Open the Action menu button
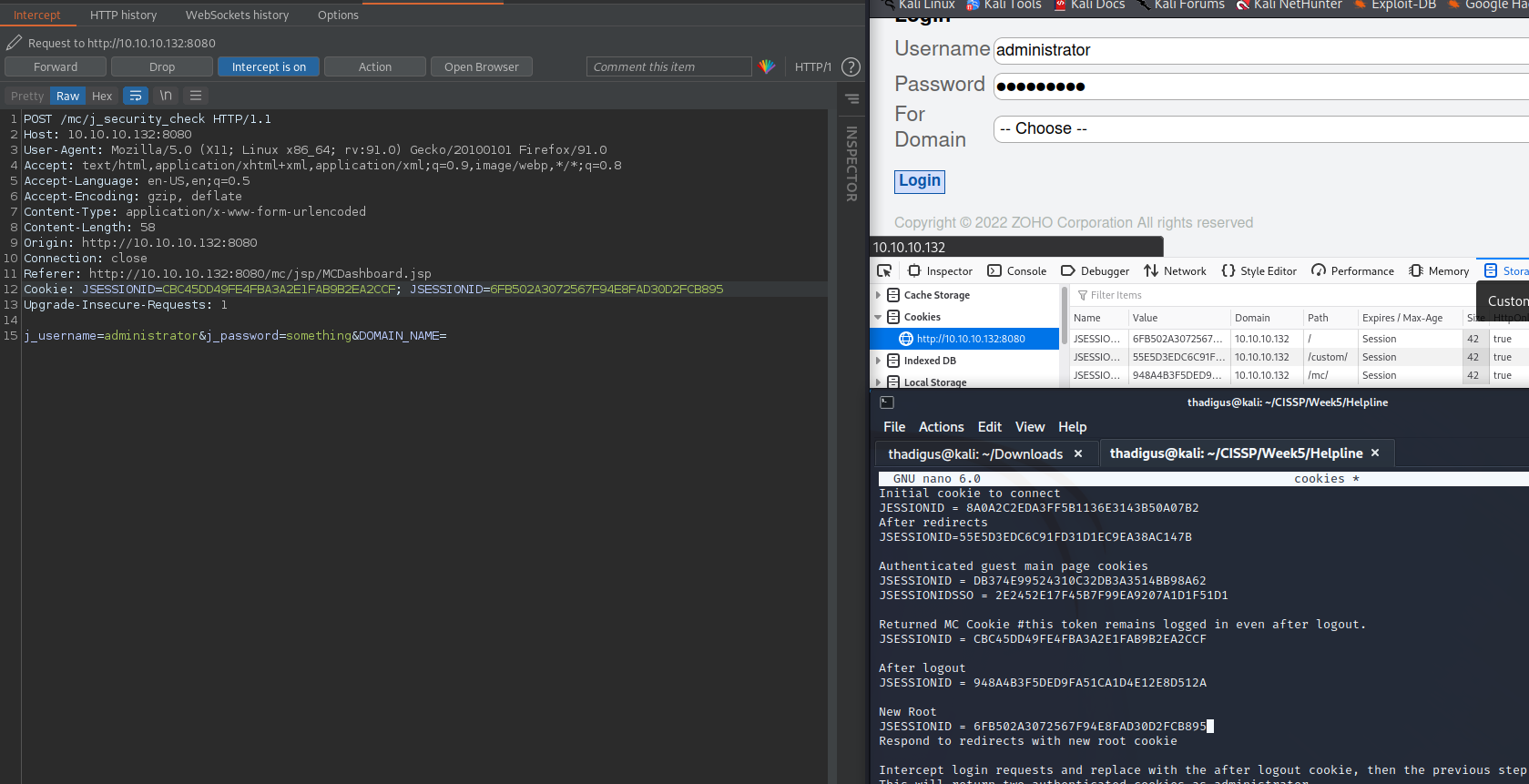Image resolution: width=1529 pixels, height=784 pixels. (375, 66)
